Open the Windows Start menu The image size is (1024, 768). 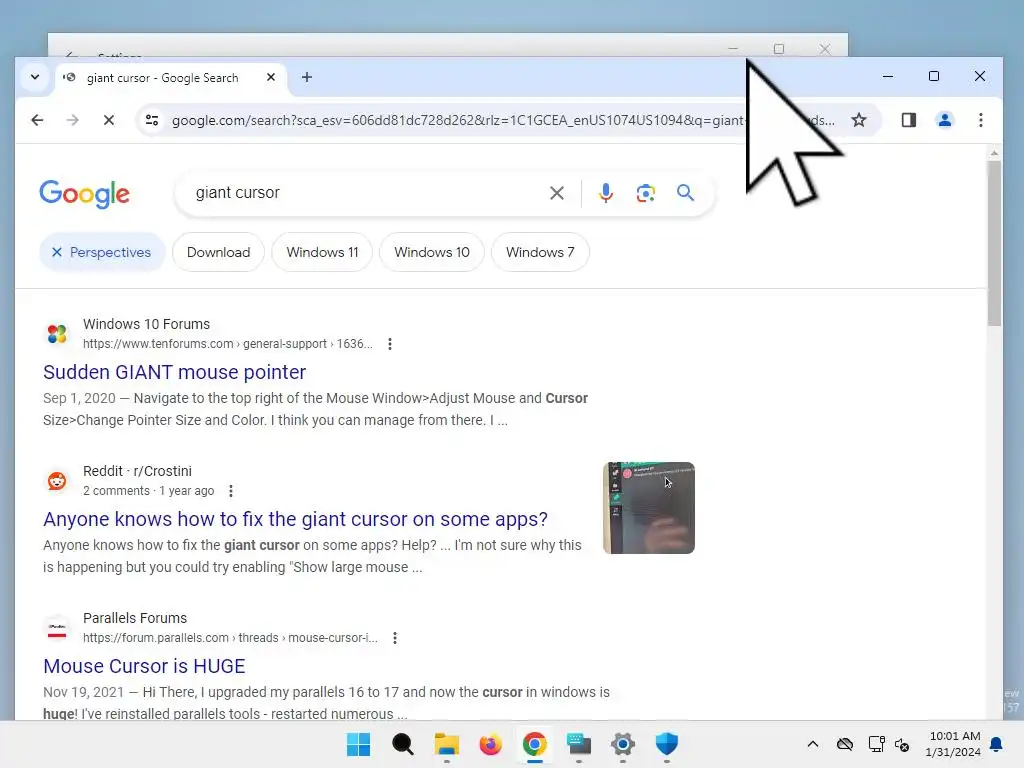(358, 744)
